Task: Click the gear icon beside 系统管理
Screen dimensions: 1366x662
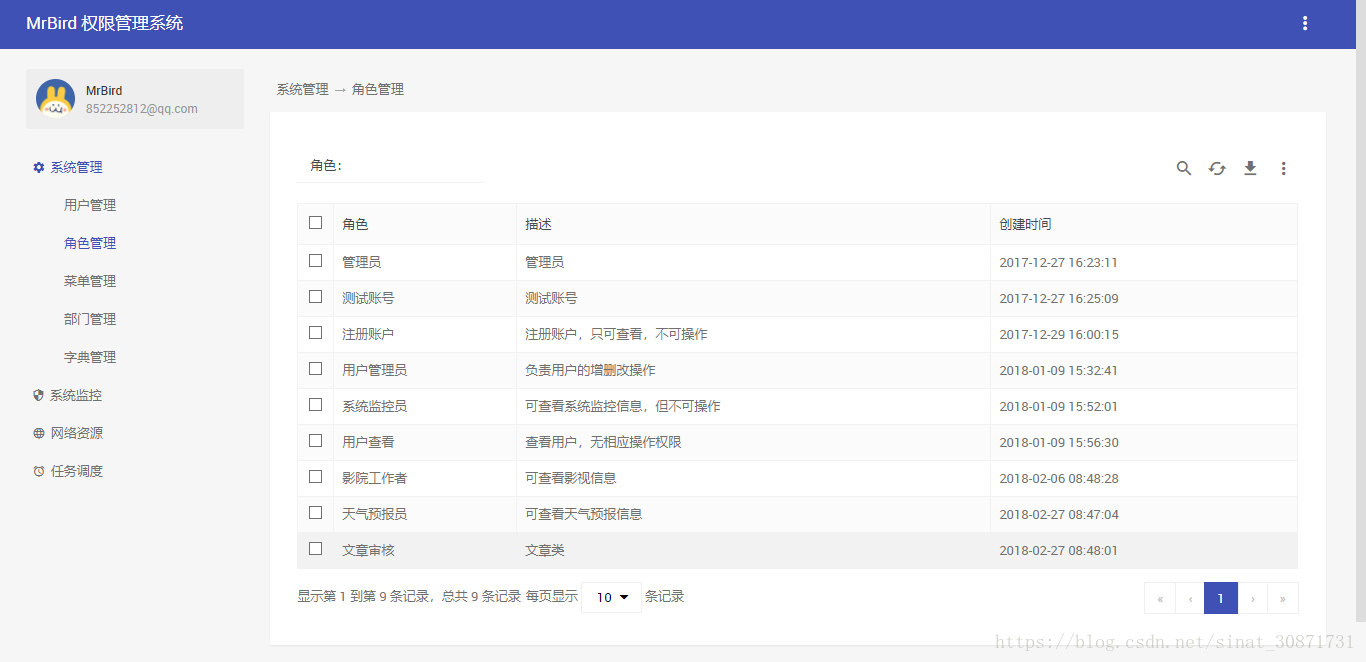Action: coord(39,168)
